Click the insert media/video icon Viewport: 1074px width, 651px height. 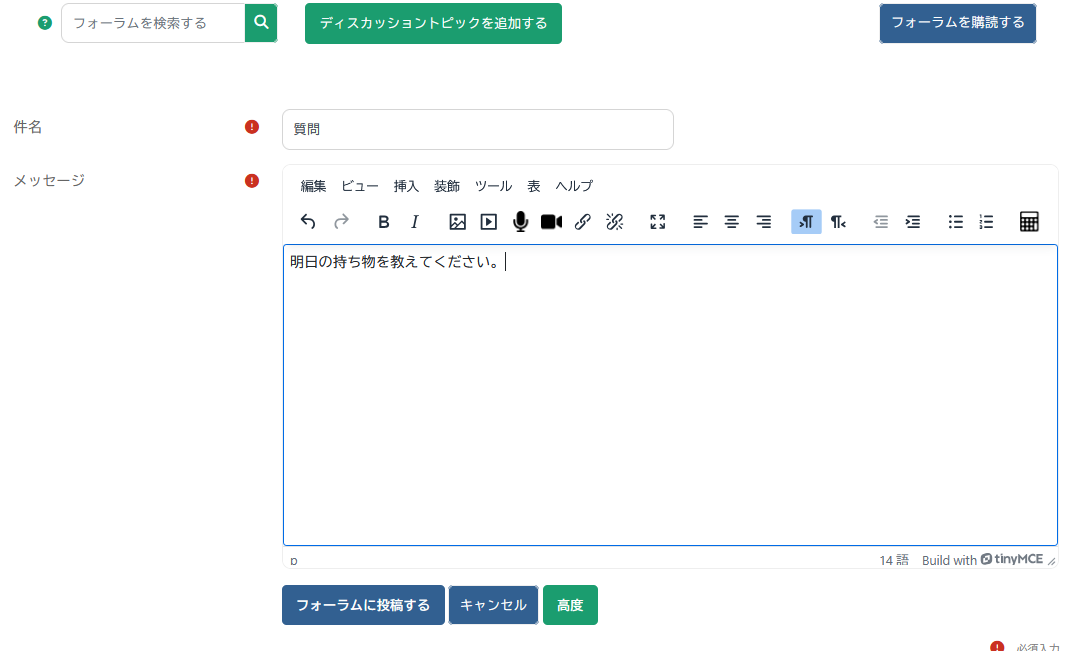488,221
